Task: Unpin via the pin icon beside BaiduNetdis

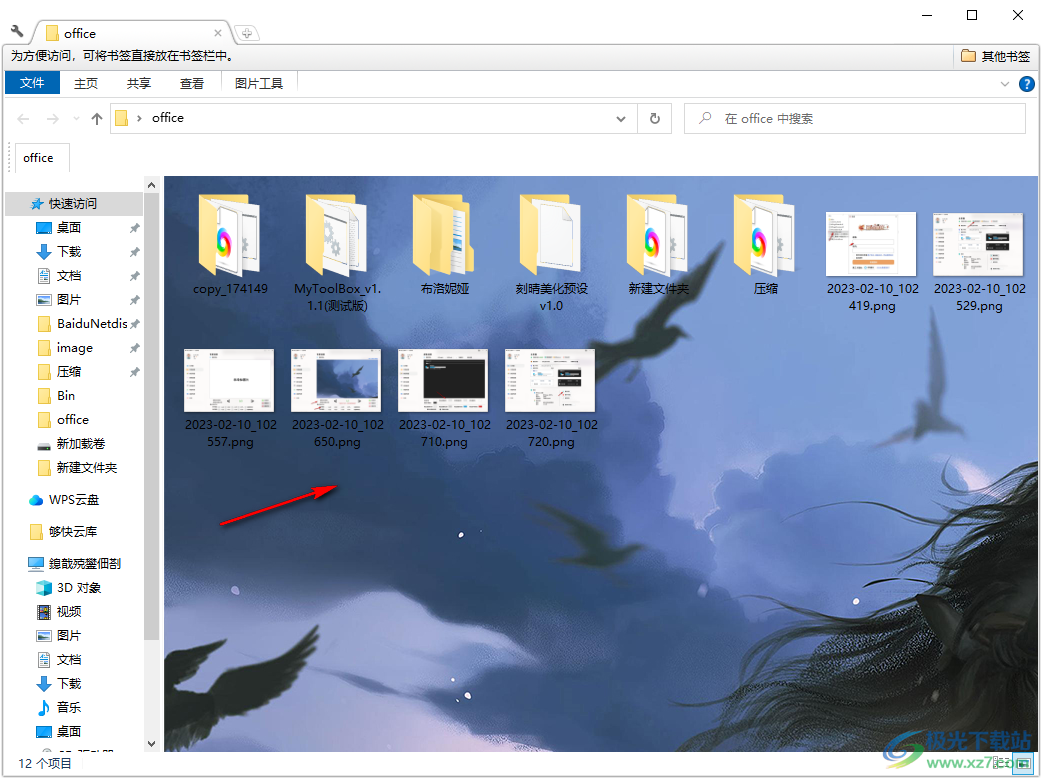Action: pos(134,324)
